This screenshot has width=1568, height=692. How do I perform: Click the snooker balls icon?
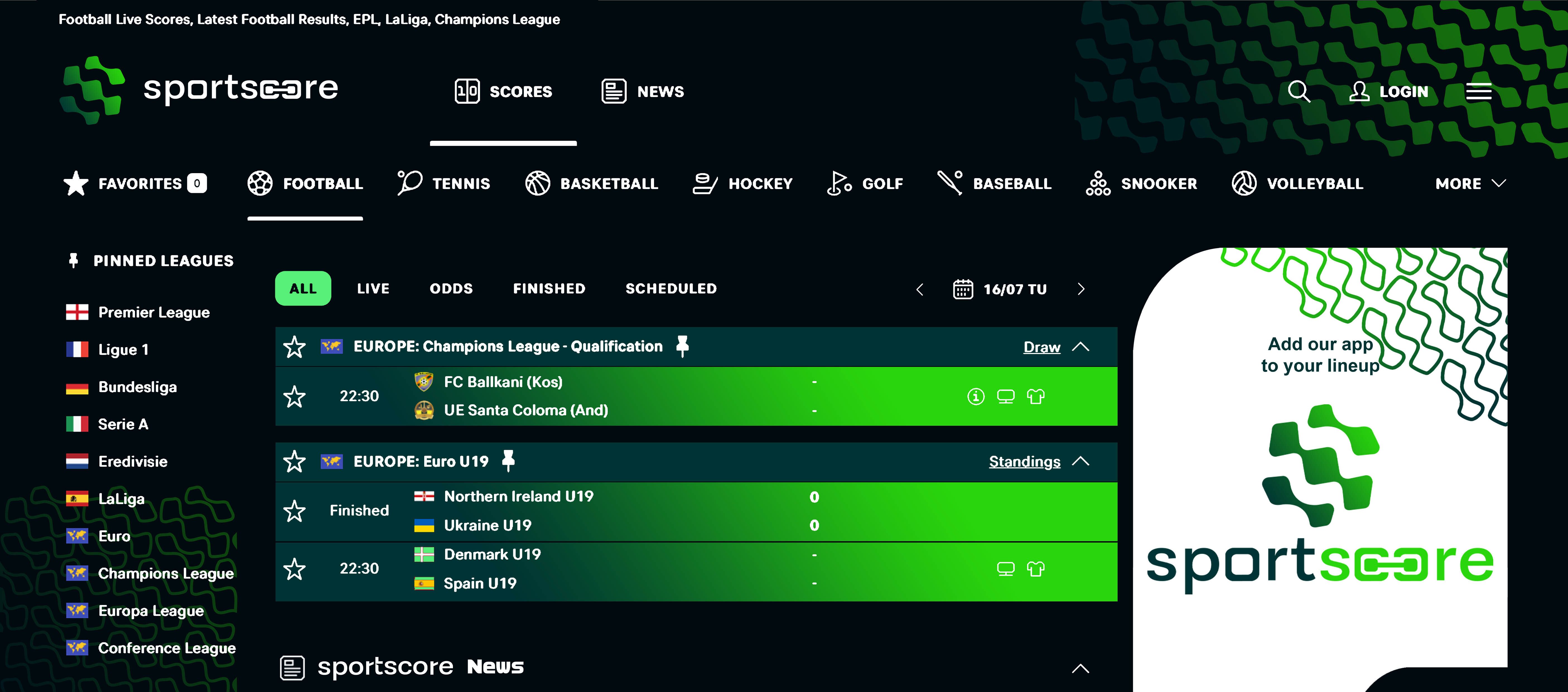[x=1098, y=183]
